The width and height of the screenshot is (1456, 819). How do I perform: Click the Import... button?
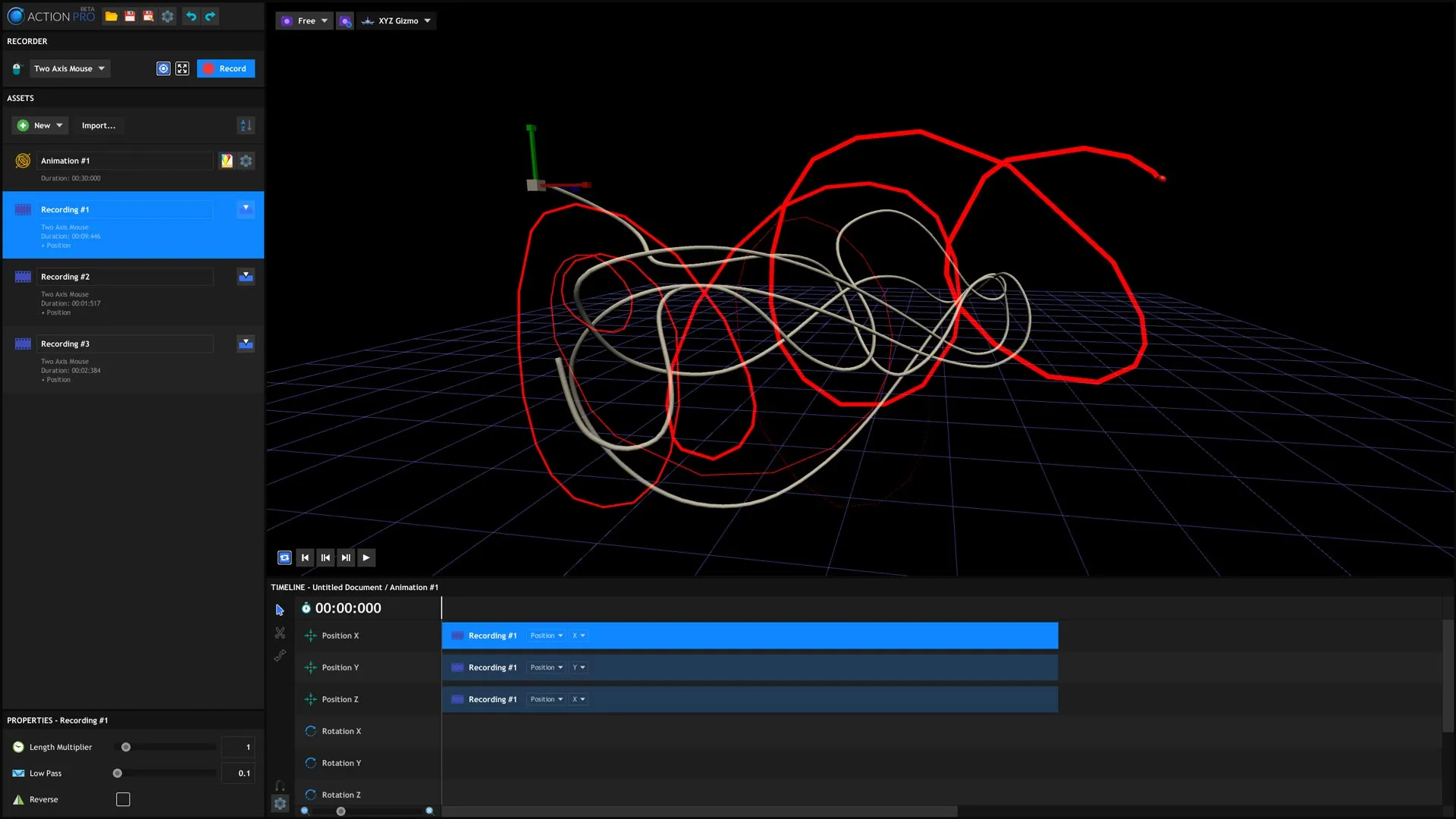pos(99,126)
